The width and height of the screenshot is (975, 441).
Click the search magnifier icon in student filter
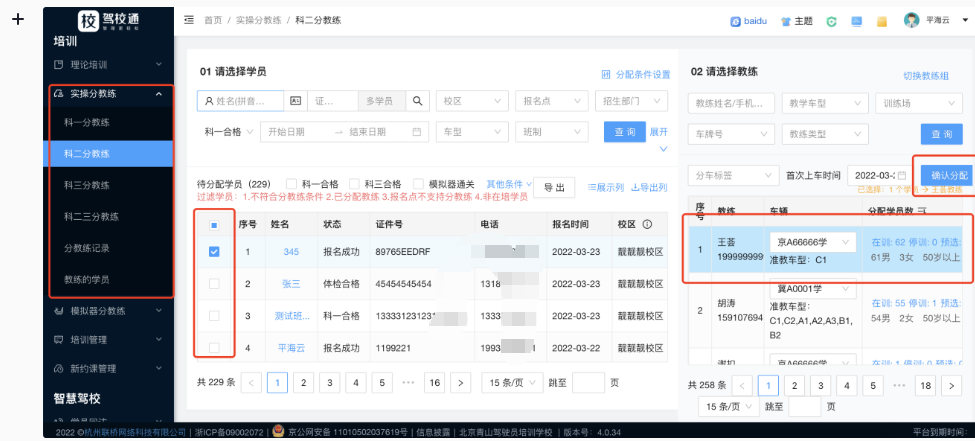click(x=419, y=101)
